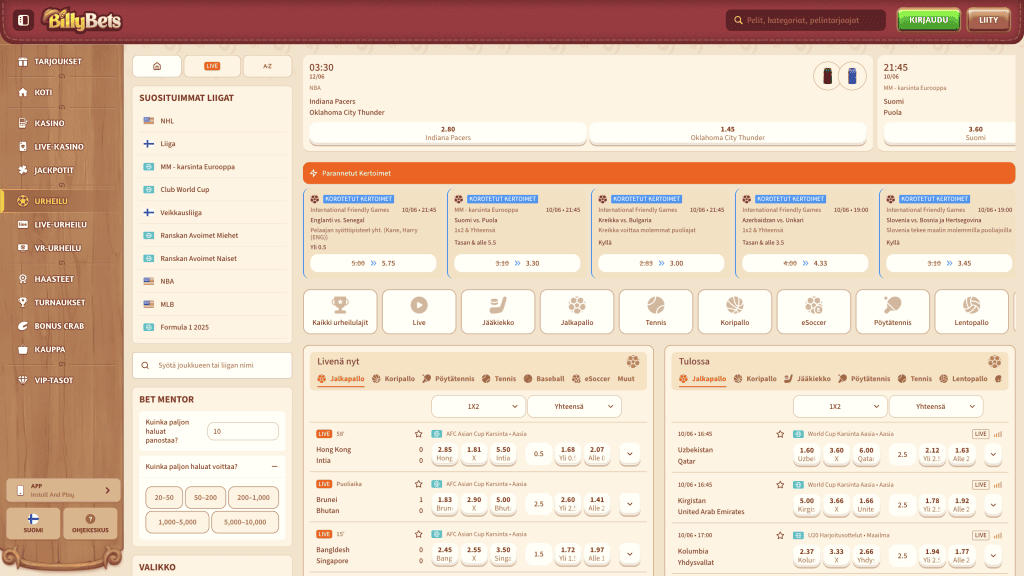1024x576 pixels.
Task: Switch to A-Z tab in sports panel
Action: click(x=267, y=66)
